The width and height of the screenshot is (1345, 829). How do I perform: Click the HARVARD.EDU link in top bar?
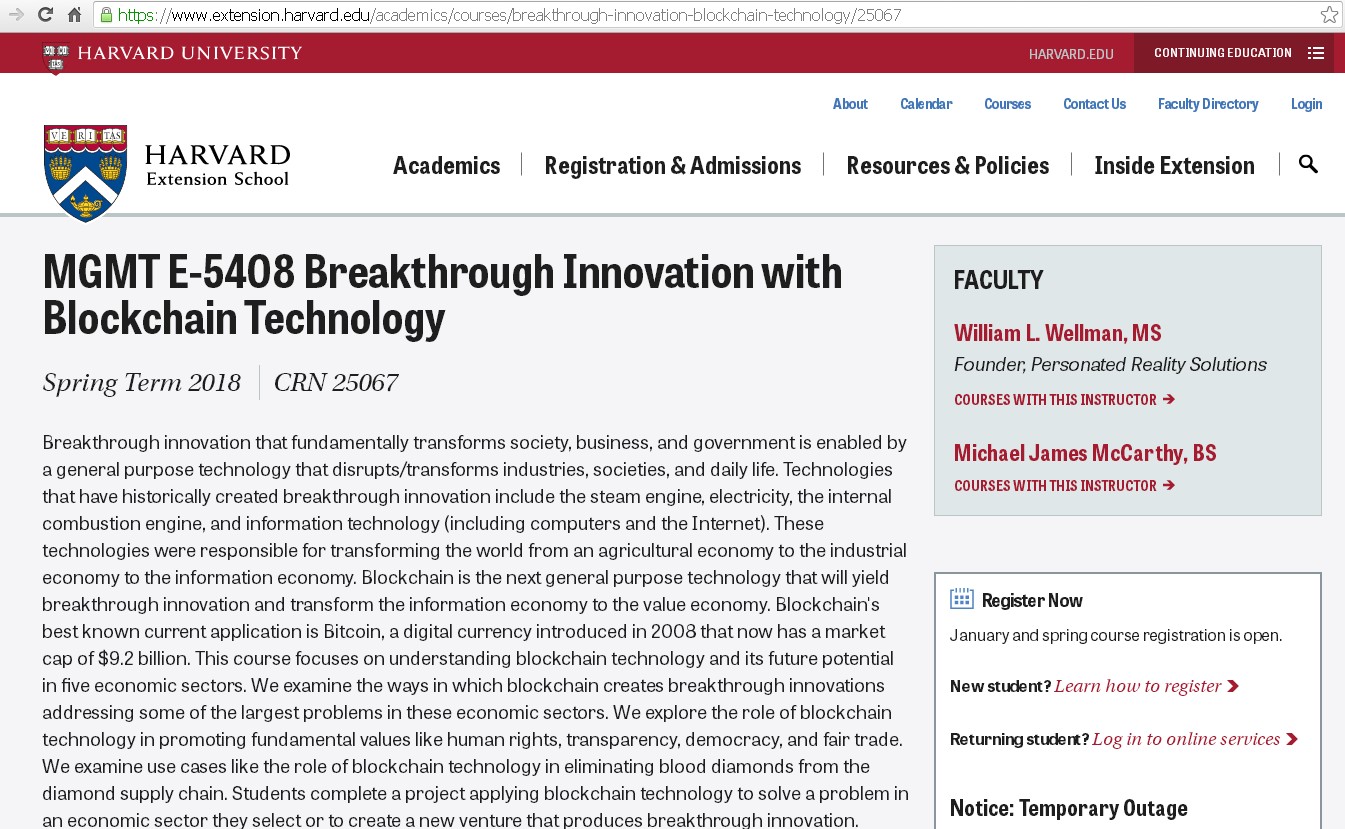point(1070,54)
